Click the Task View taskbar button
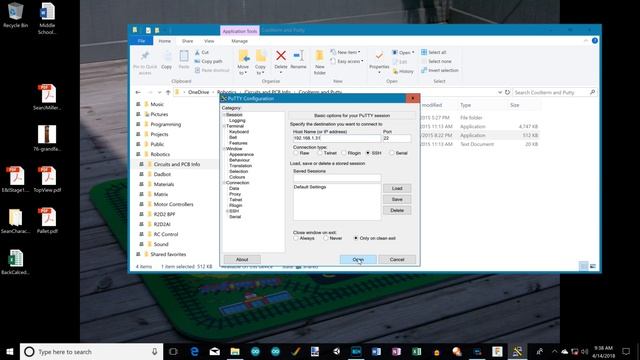The image size is (640, 360). tap(173, 351)
